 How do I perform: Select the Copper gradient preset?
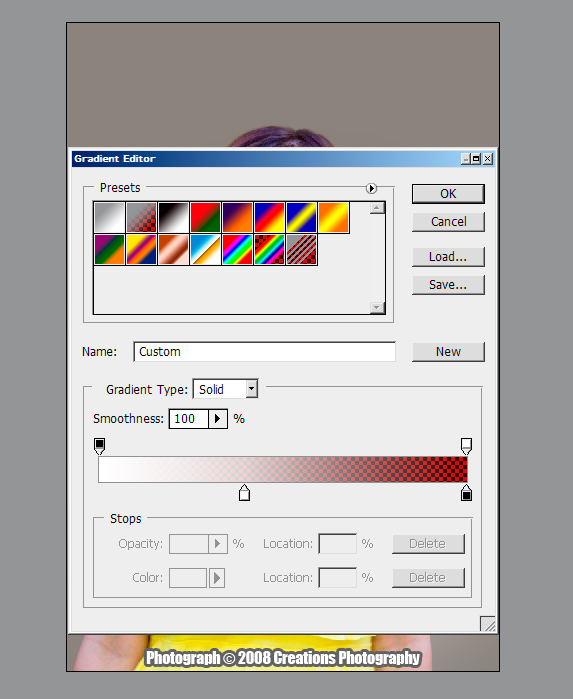coord(173,250)
